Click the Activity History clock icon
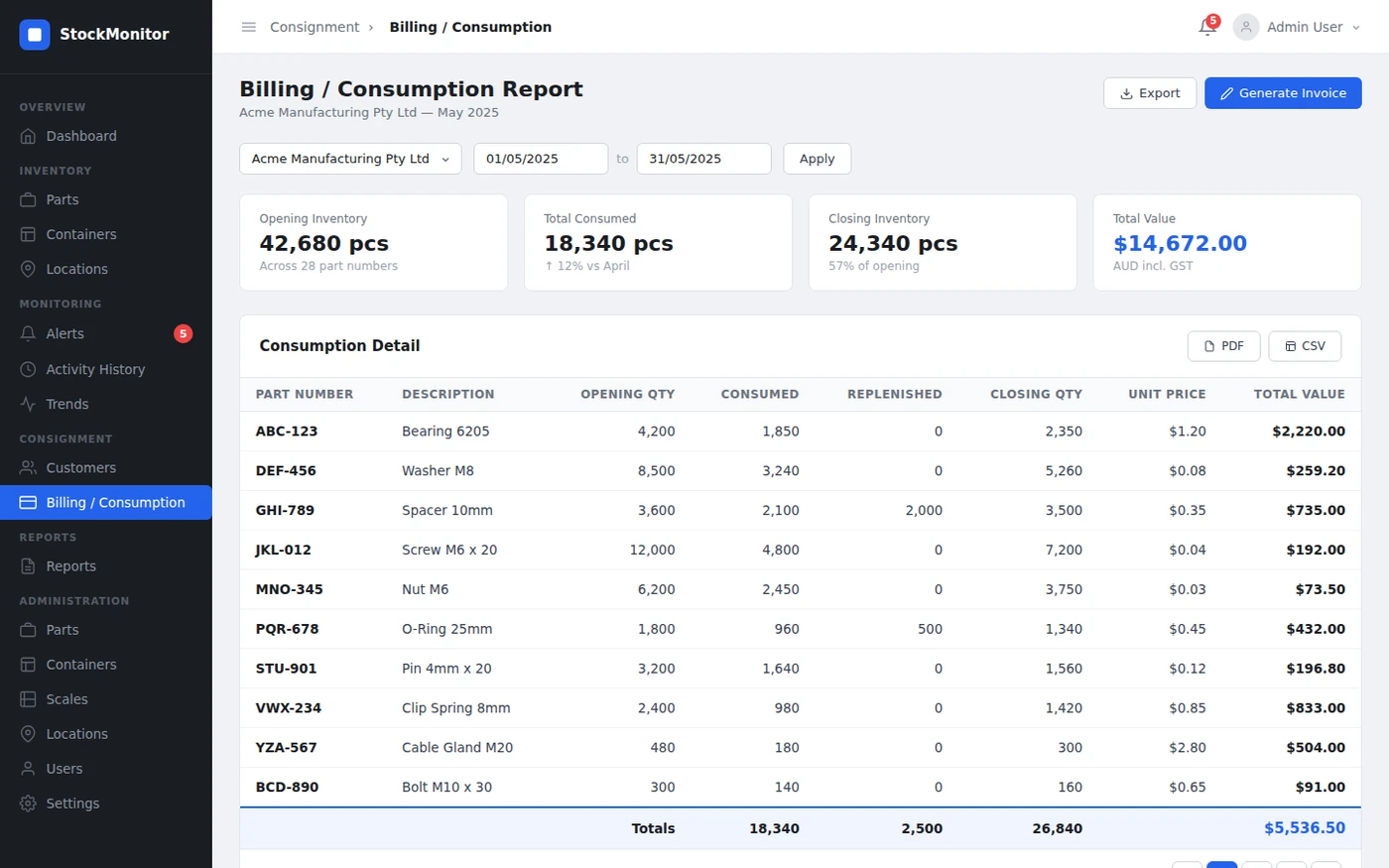The width and height of the screenshot is (1389, 868). (28, 369)
